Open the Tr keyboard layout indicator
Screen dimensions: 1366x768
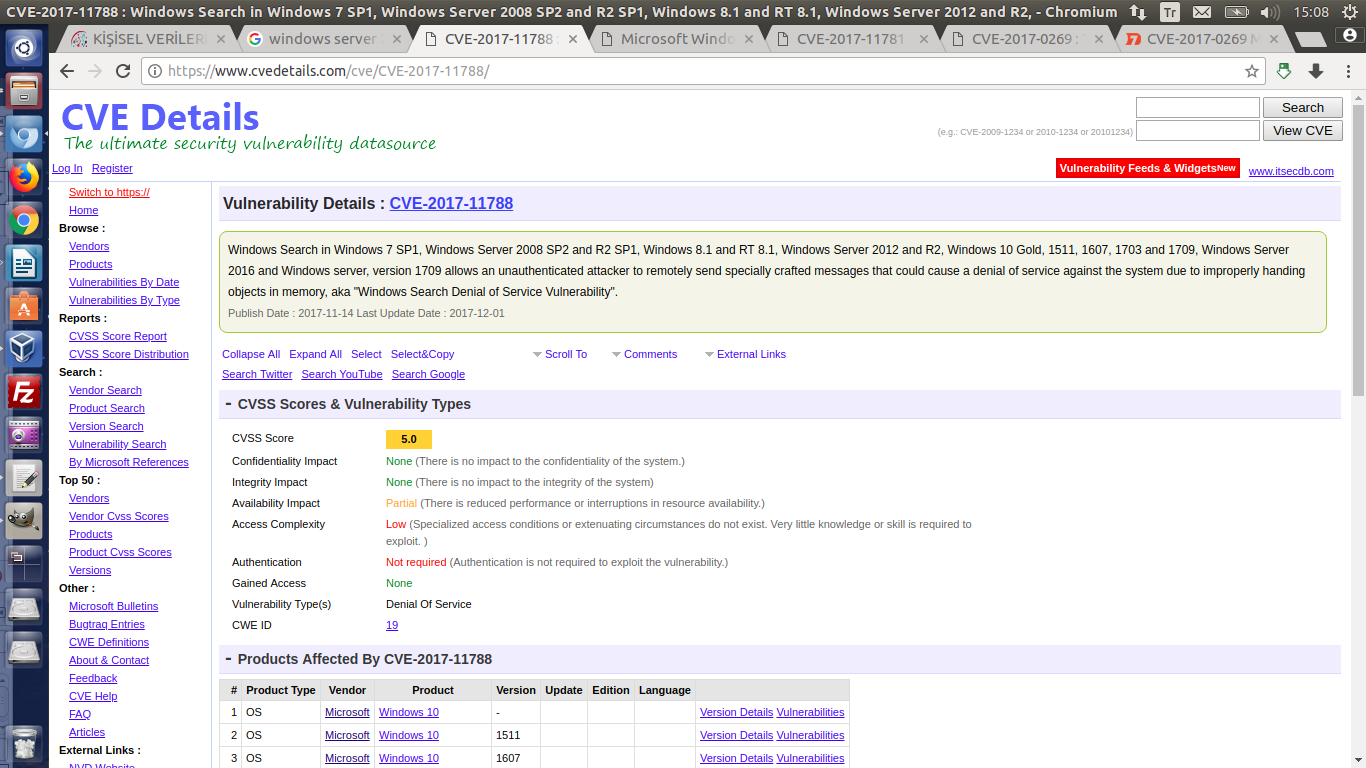pyautogui.click(x=1169, y=12)
